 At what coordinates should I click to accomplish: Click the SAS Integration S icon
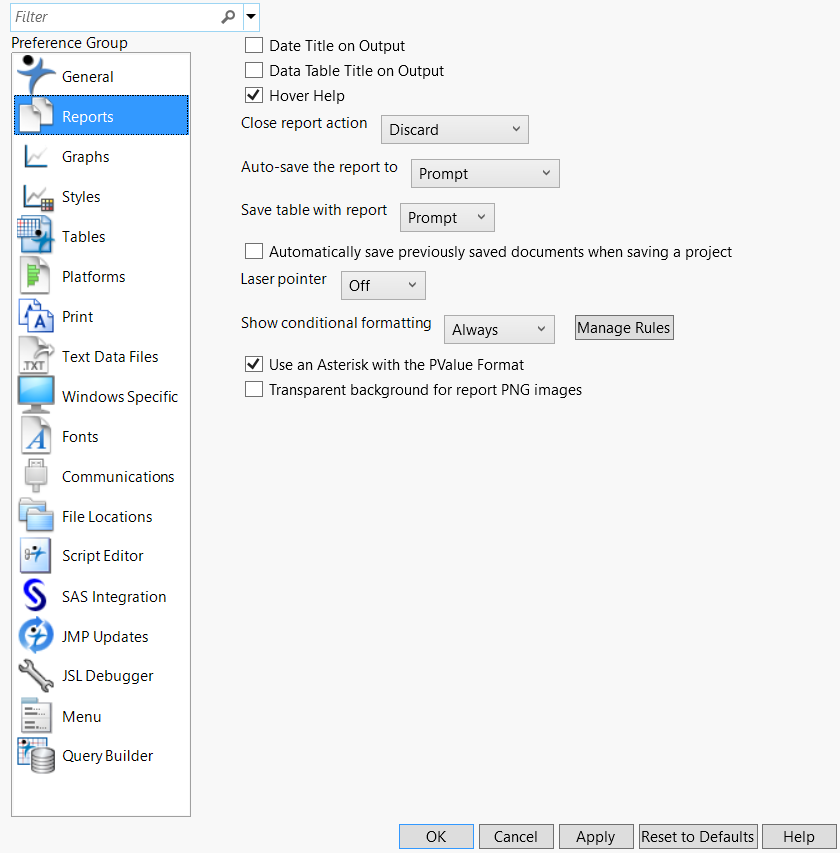click(35, 595)
